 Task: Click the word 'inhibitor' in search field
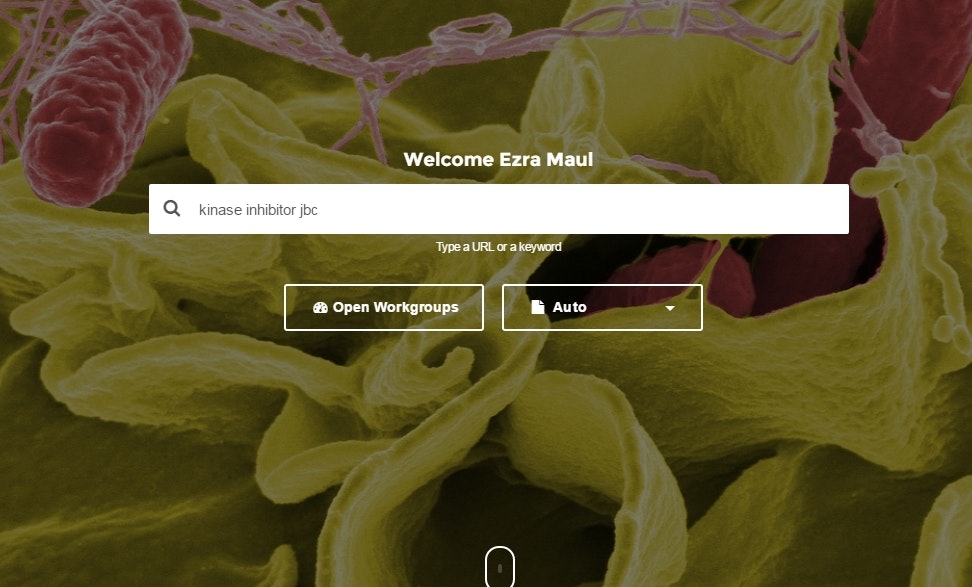click(x=271, y=210)
